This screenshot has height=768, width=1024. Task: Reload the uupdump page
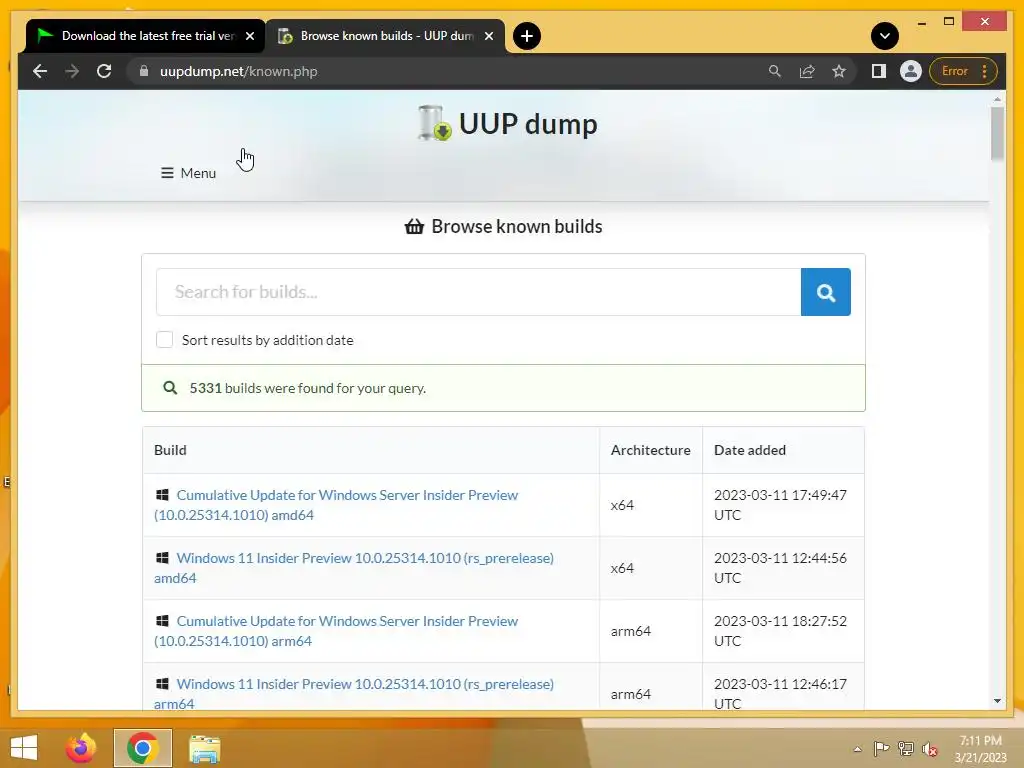[104, 71]
